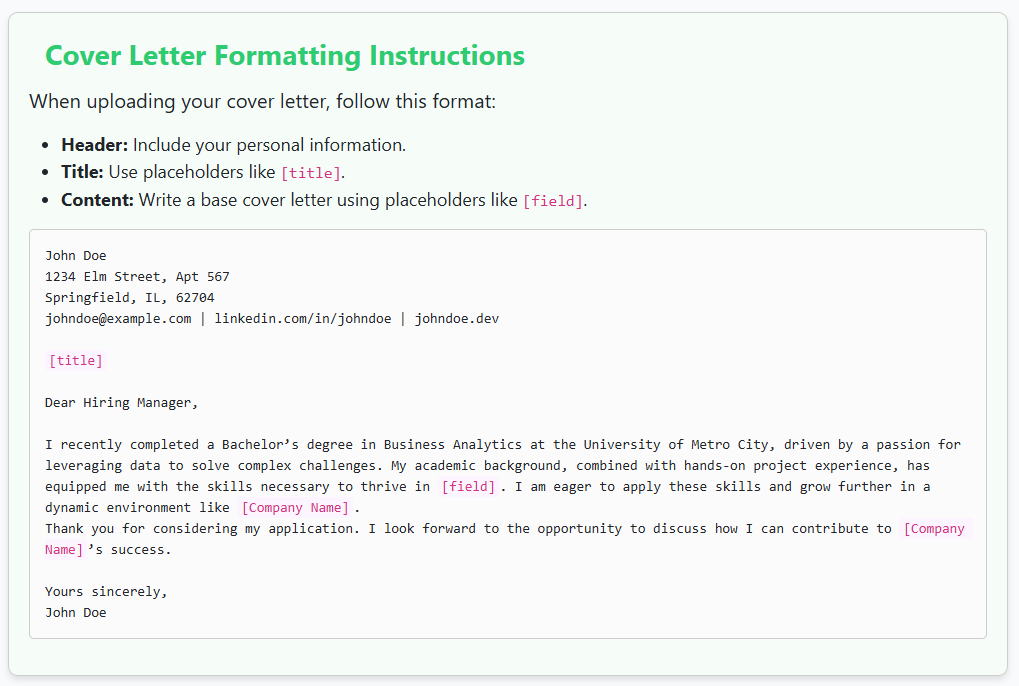Click [Company Name] after 'dynamic environment like'
The width and height of the screenshot is (1019, 686).
pyautogui.click(x=295, y=507)
